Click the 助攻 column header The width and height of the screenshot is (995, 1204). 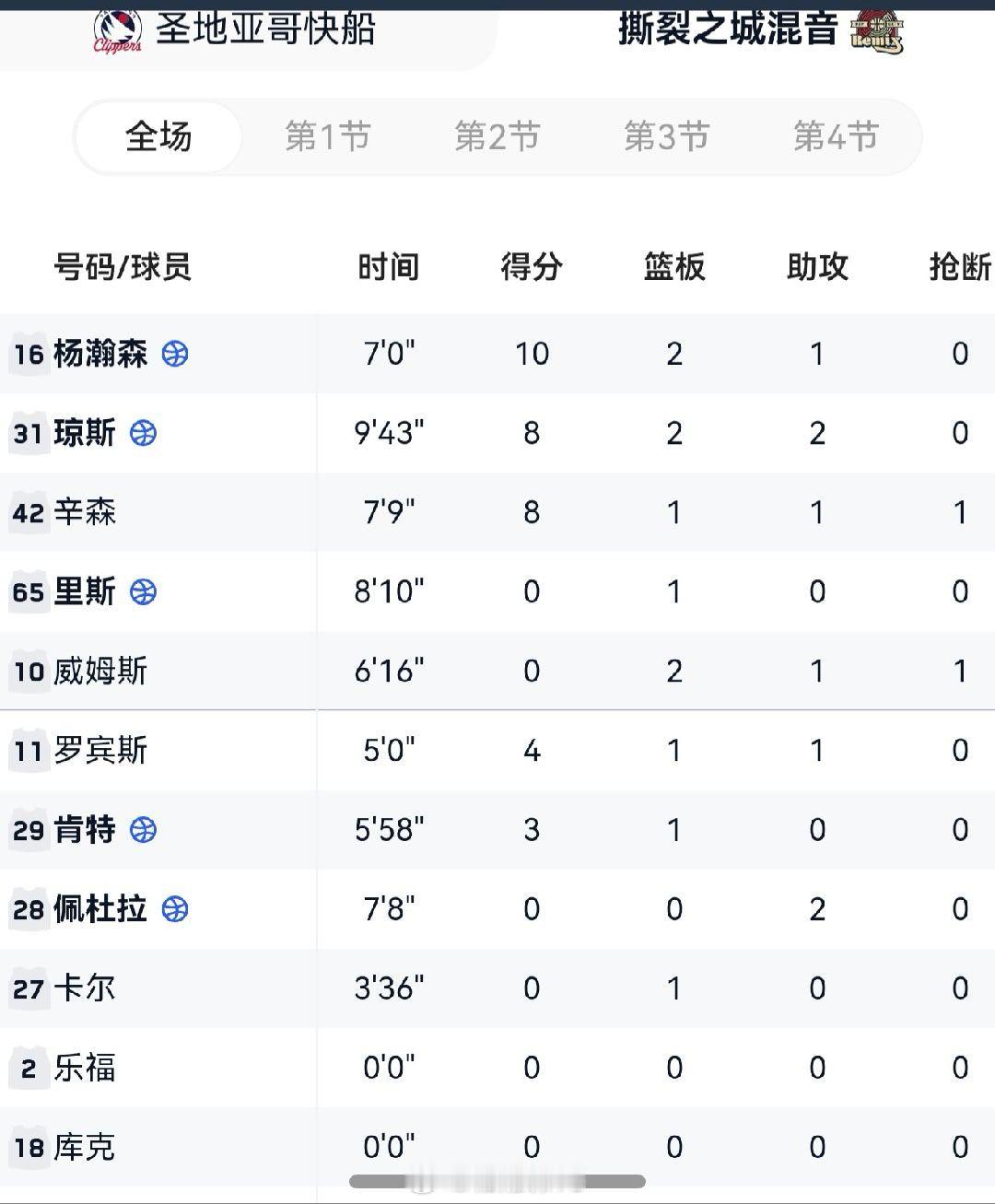pyautogui.click(x=816, y=267)
